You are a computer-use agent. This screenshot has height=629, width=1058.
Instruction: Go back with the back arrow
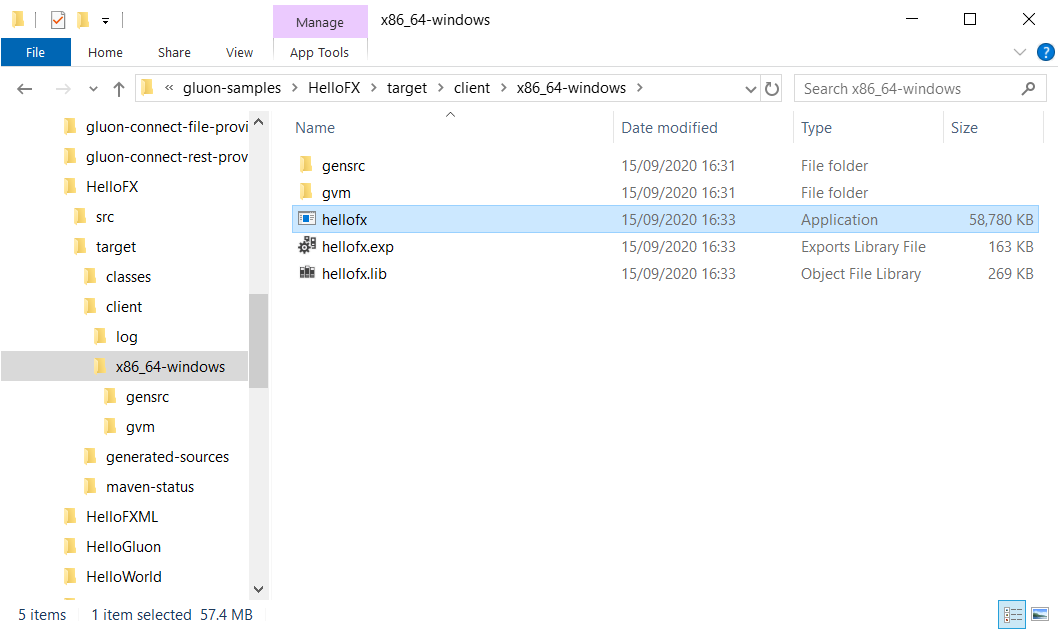pyautogui.click(x=25, y=88)
